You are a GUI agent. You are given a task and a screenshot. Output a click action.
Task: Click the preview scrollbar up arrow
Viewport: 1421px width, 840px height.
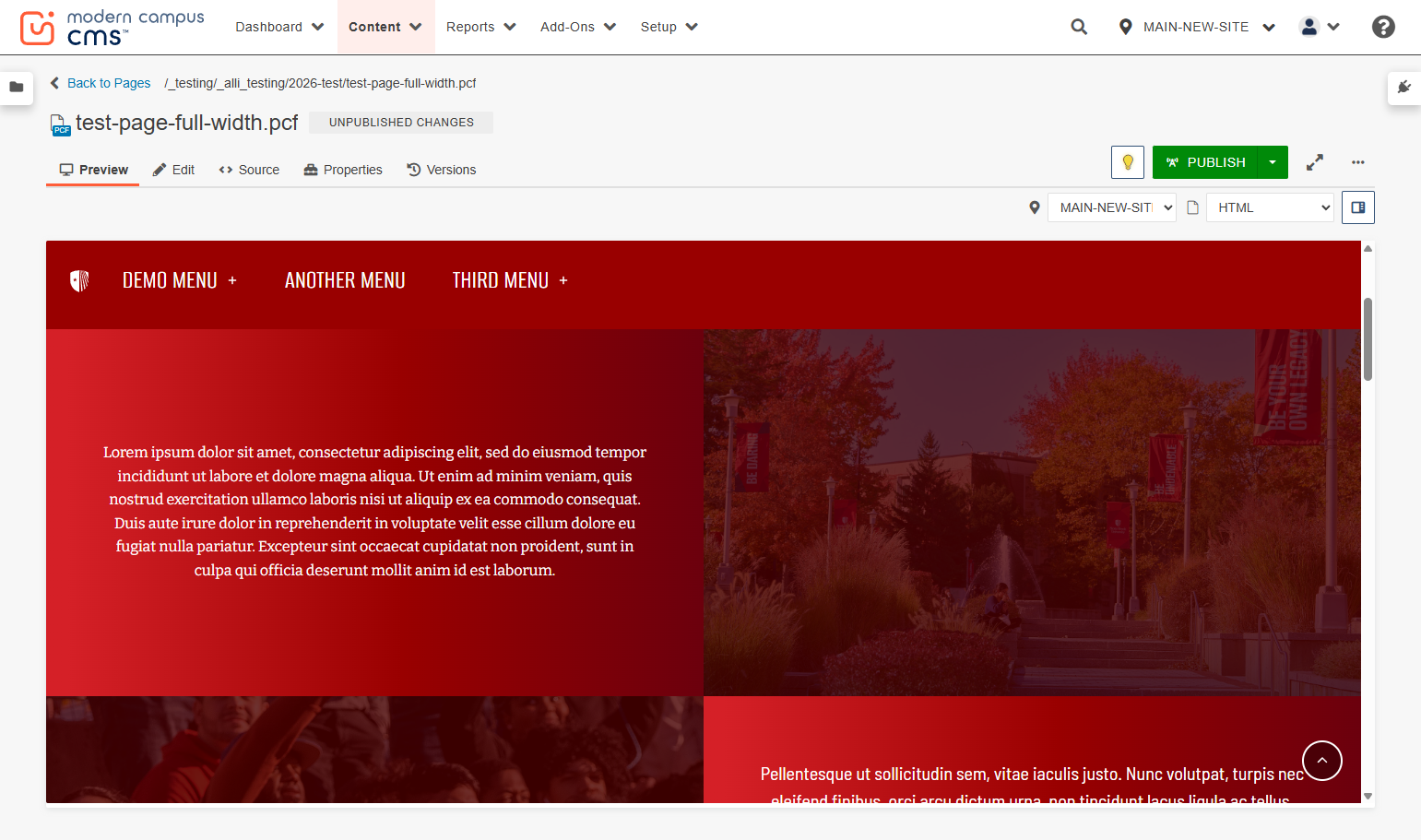coord(1368,248)
